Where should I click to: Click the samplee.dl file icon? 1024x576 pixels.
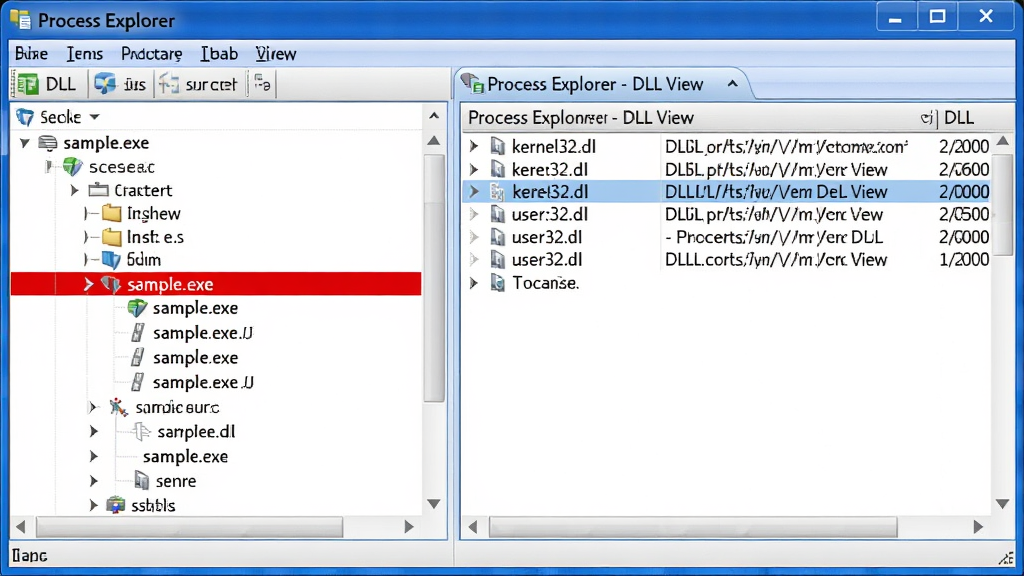click(141, 432)
